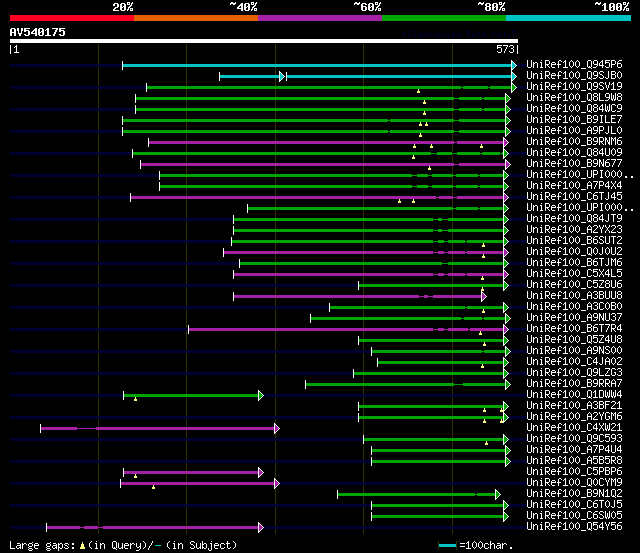The image size is (640, 553).
Task: Click the UniRef100_Q8L9W8 label
Action: pyautogui.click(x=574, y=98)
